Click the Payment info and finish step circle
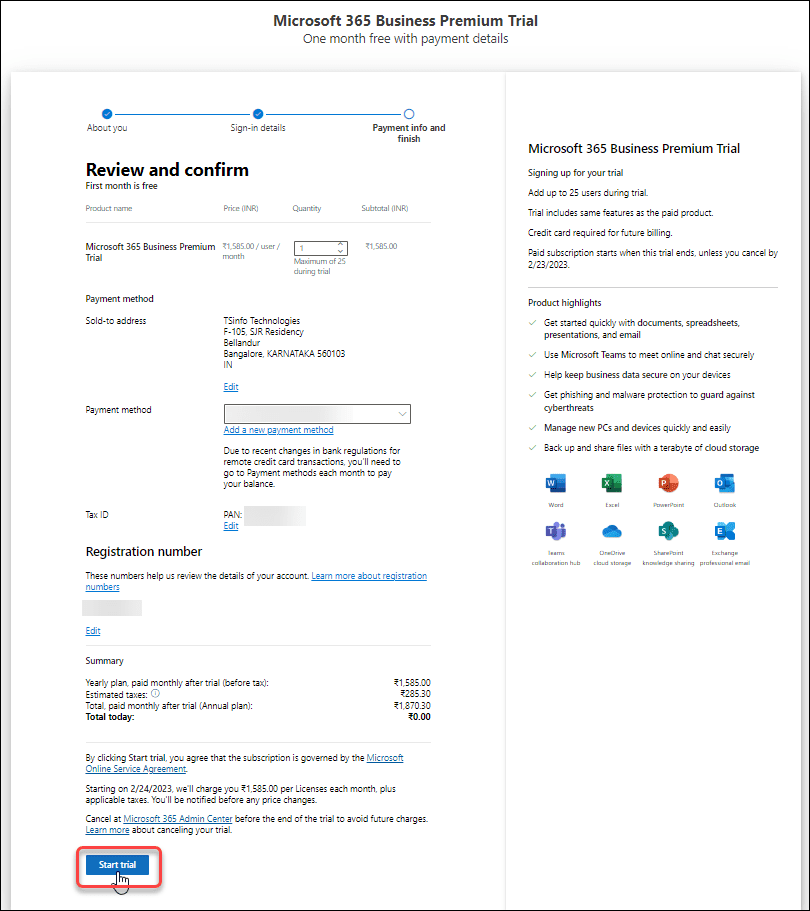 pyautogui.click(x=409, y=114)
